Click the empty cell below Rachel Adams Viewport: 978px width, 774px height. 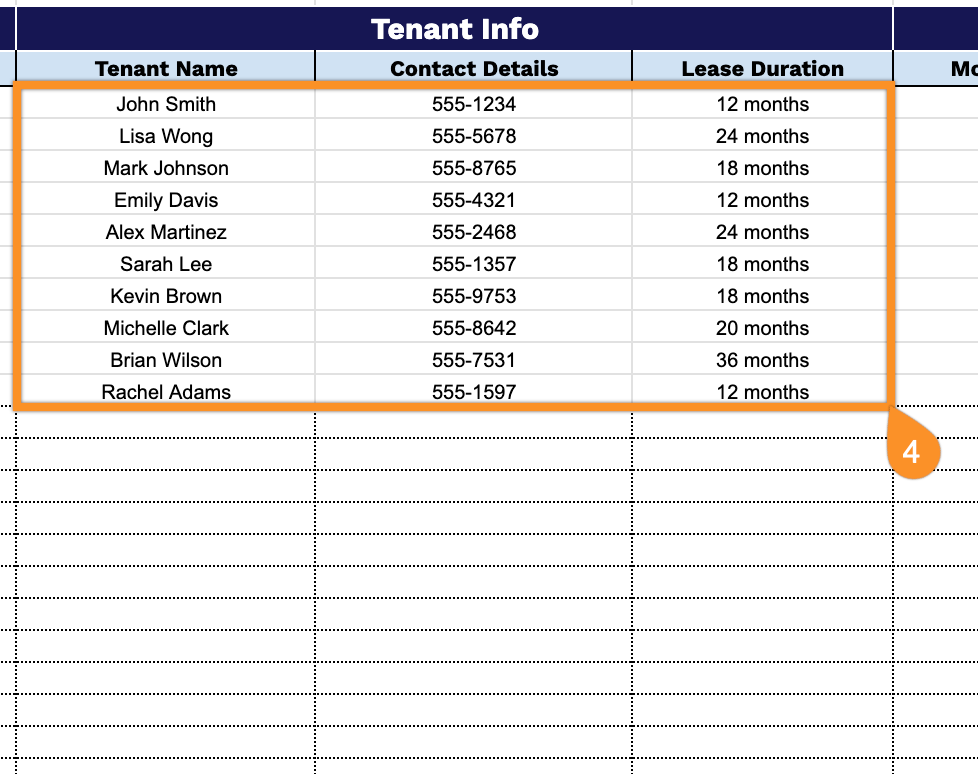tap(166, 424)
